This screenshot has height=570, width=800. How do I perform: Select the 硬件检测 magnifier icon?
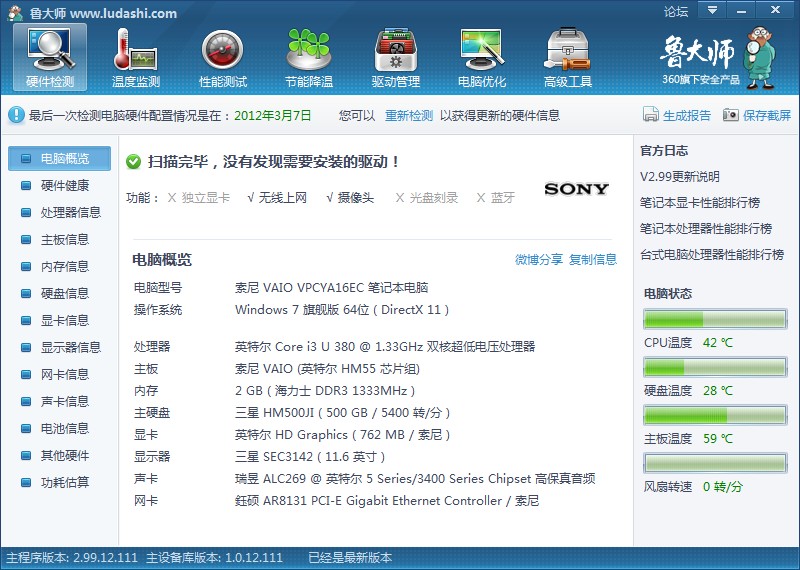[50, 49]
